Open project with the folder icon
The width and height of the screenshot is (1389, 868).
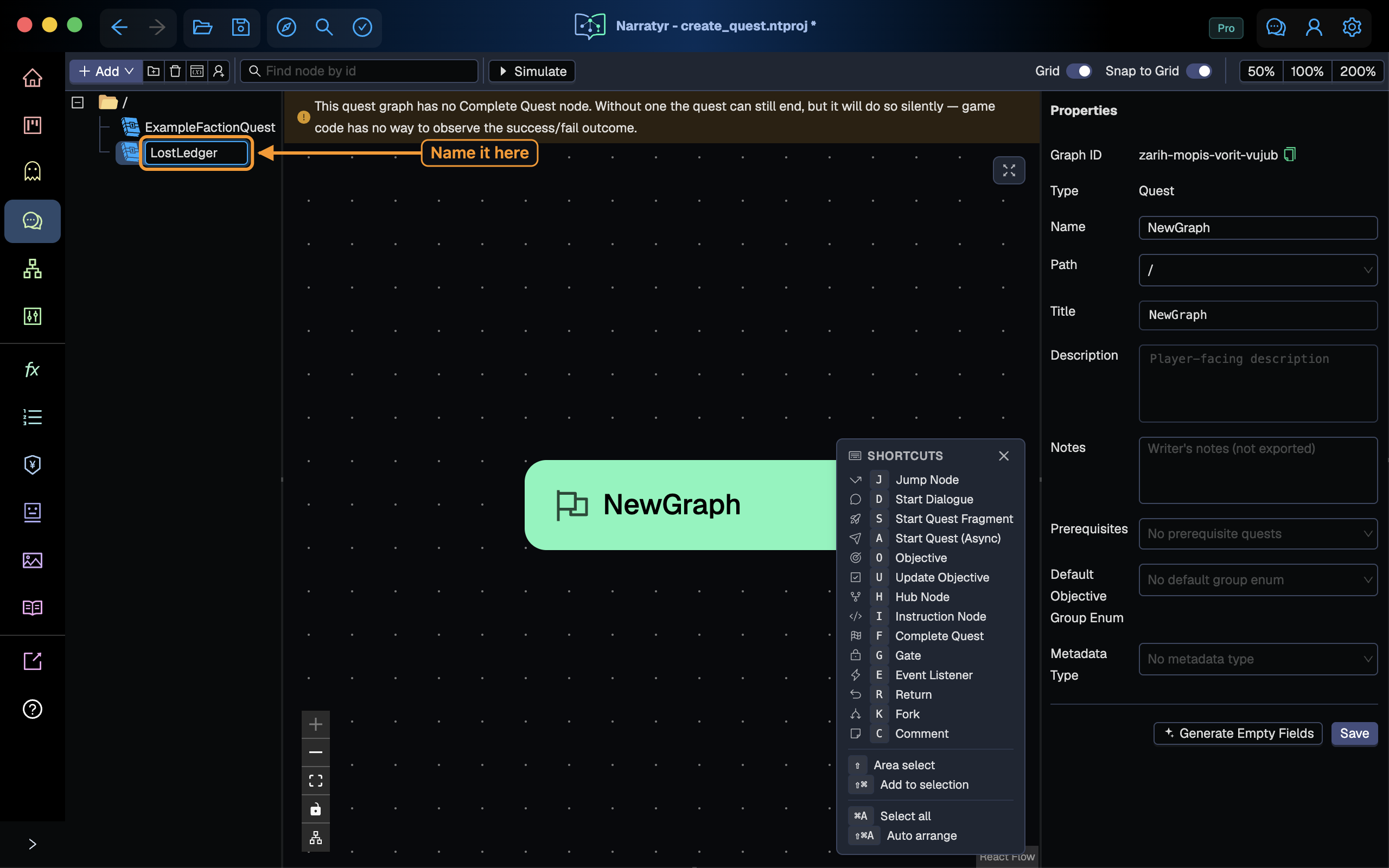(202, 27)
